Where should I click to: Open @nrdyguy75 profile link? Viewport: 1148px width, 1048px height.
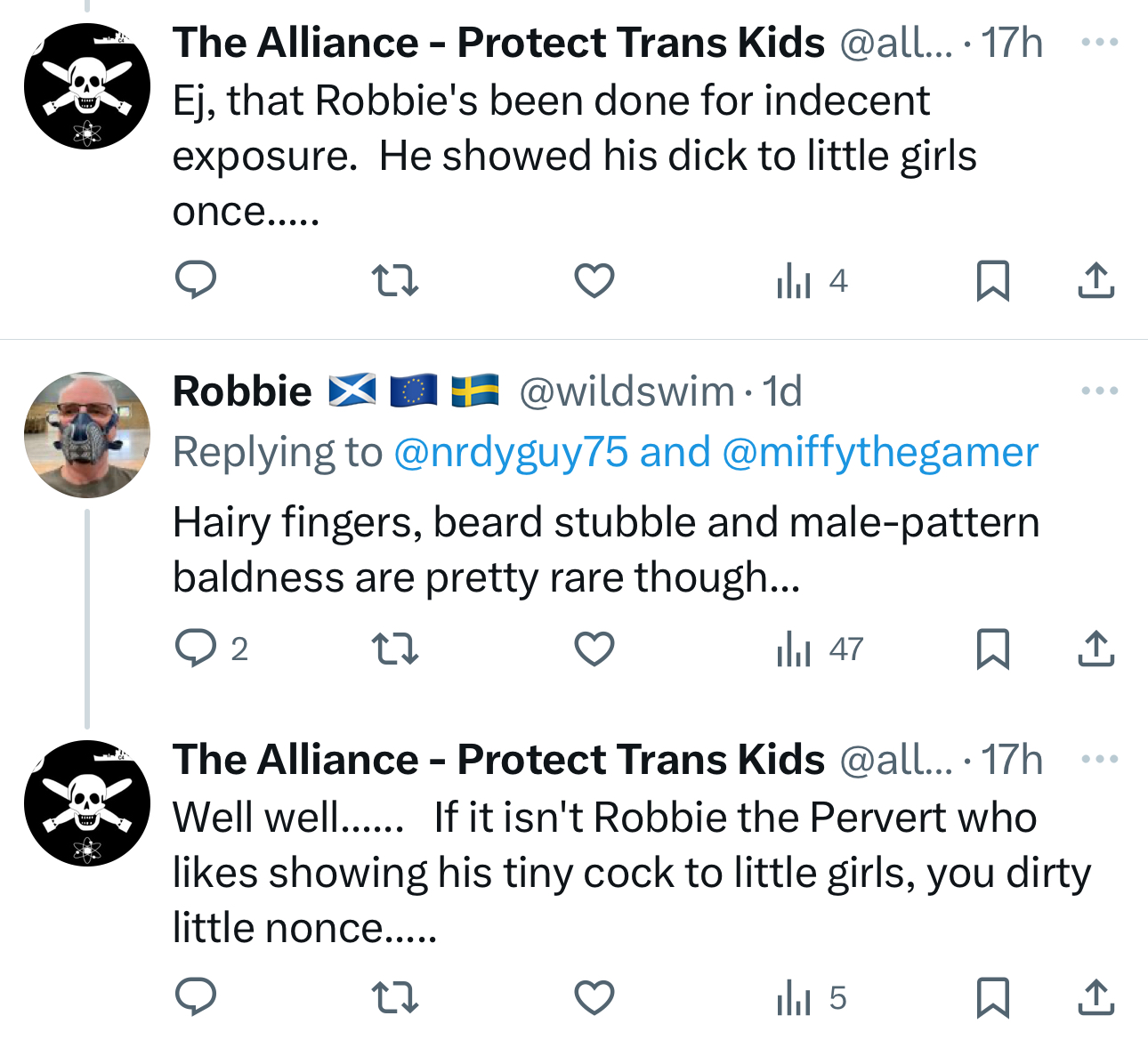510,452
